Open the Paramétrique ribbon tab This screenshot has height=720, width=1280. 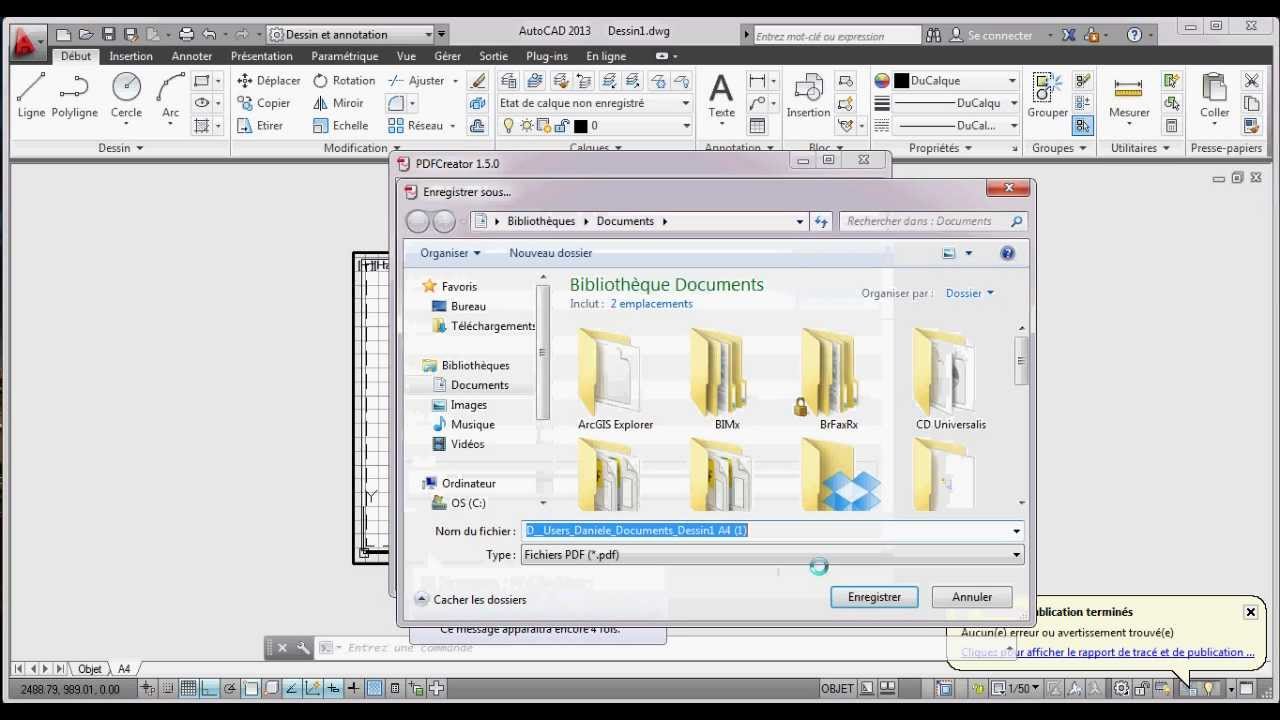point(345,56)
